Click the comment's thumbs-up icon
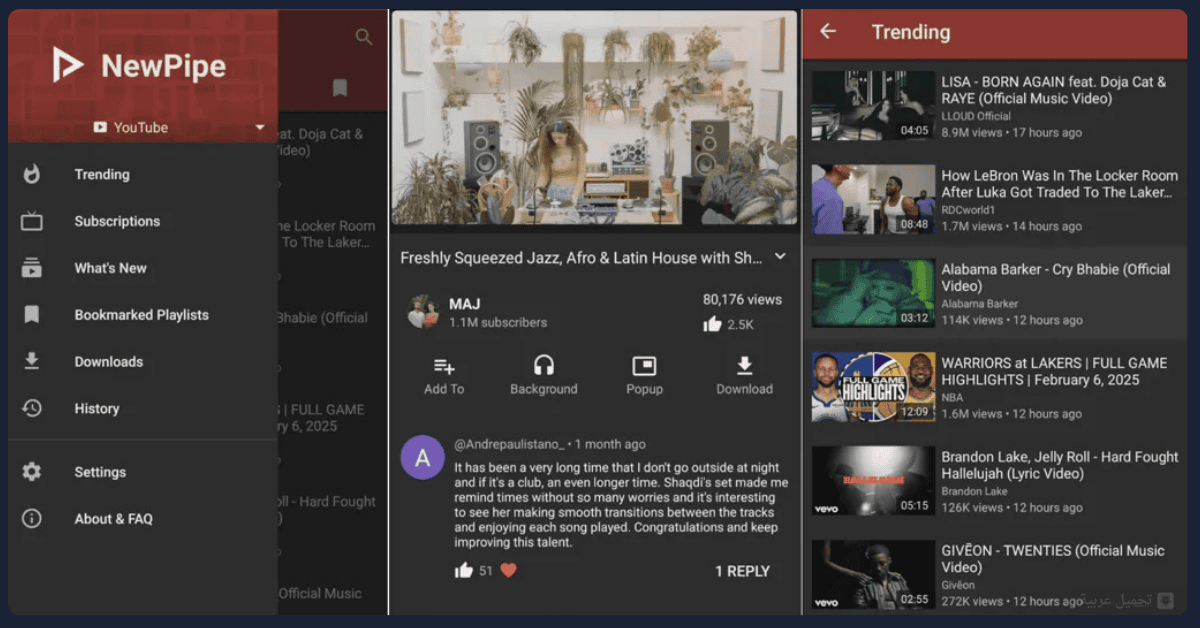This screenshot has height=628, width=1200. coord(464,570)
